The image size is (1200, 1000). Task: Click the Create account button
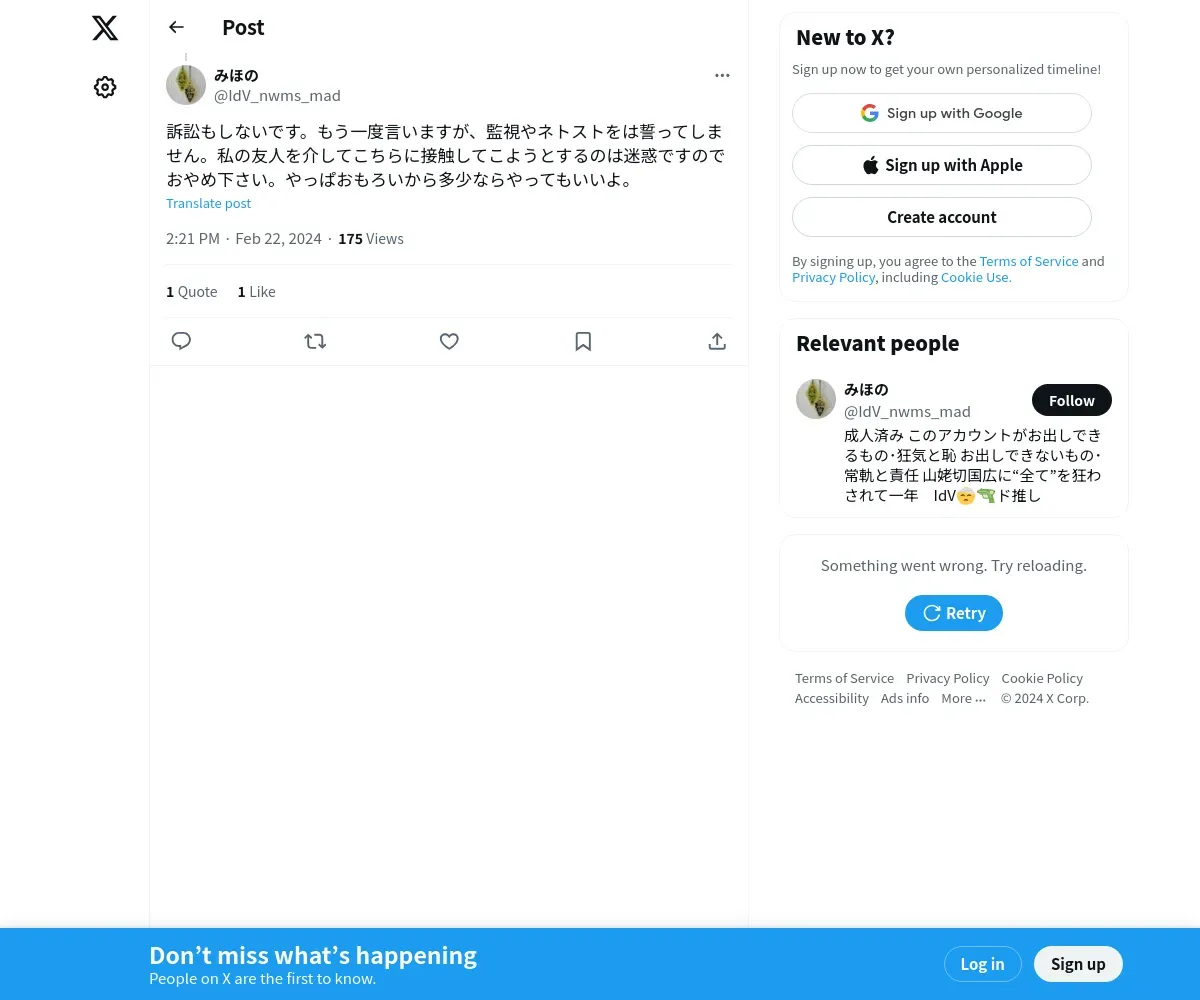[x=942, y=217]
